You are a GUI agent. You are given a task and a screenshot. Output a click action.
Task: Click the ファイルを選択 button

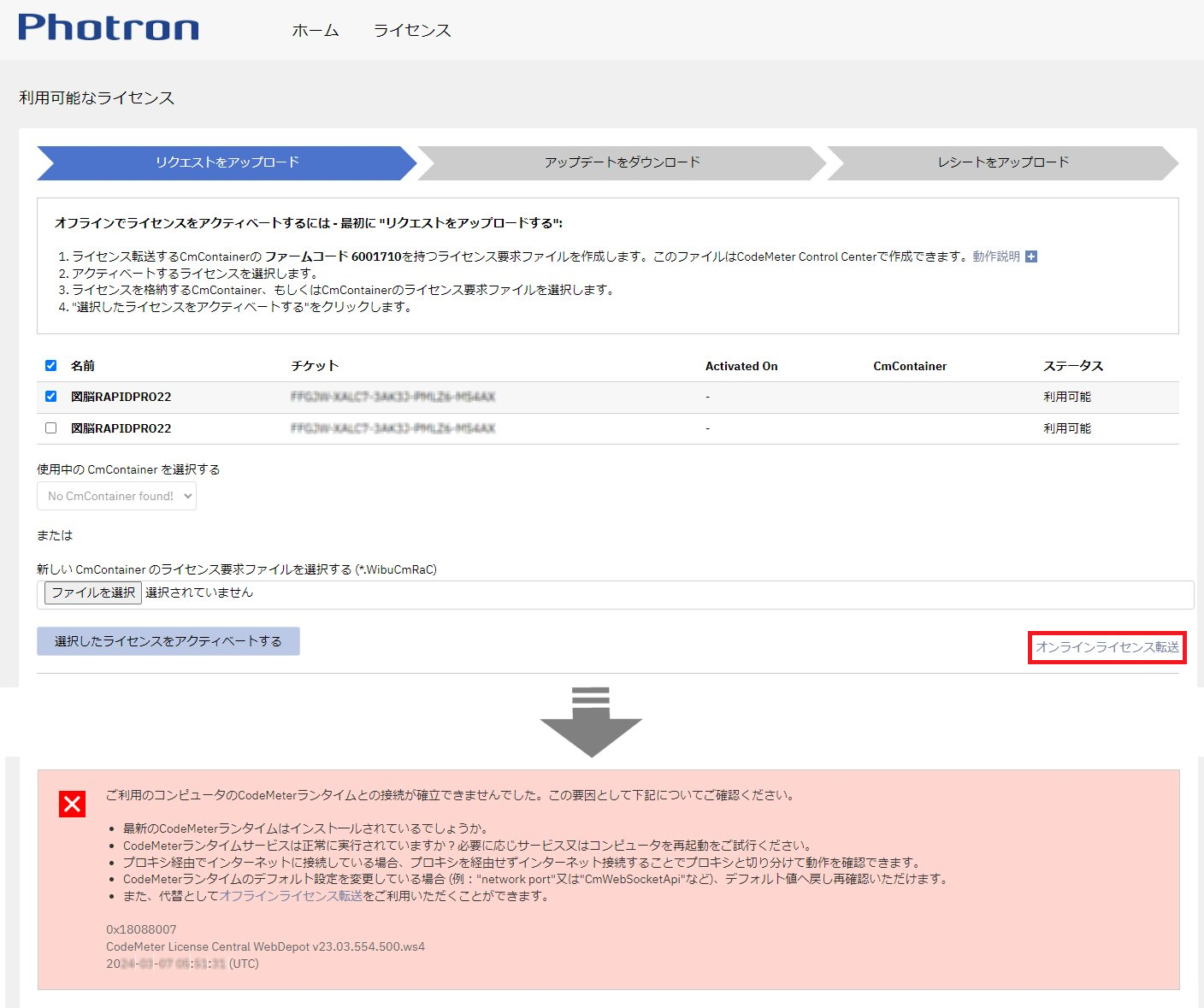coord(93,592)
